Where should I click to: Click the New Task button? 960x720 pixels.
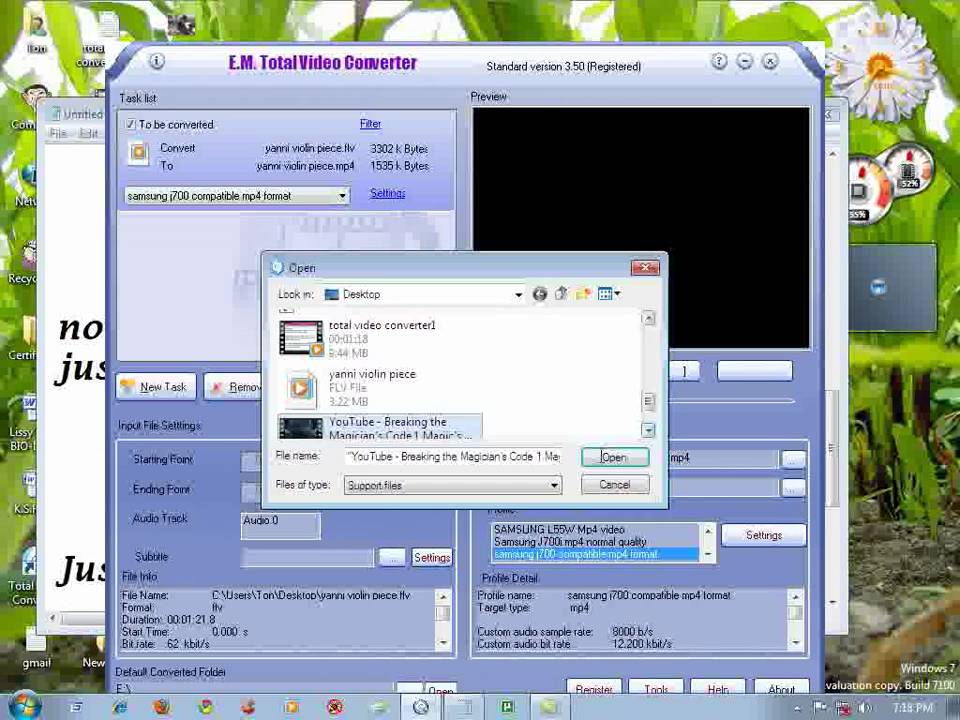(156, 387)
